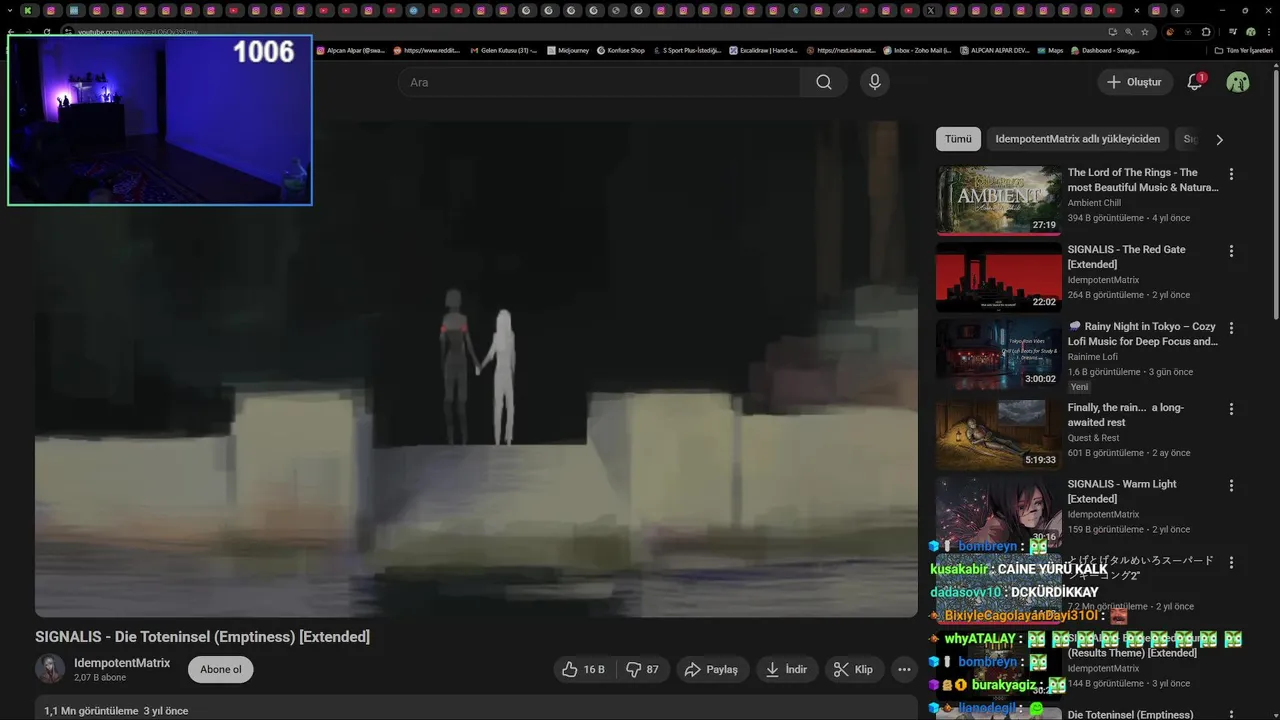Open options for Finally, the rain video
Screen dimensions: 1280x720
coord(1231,409)
